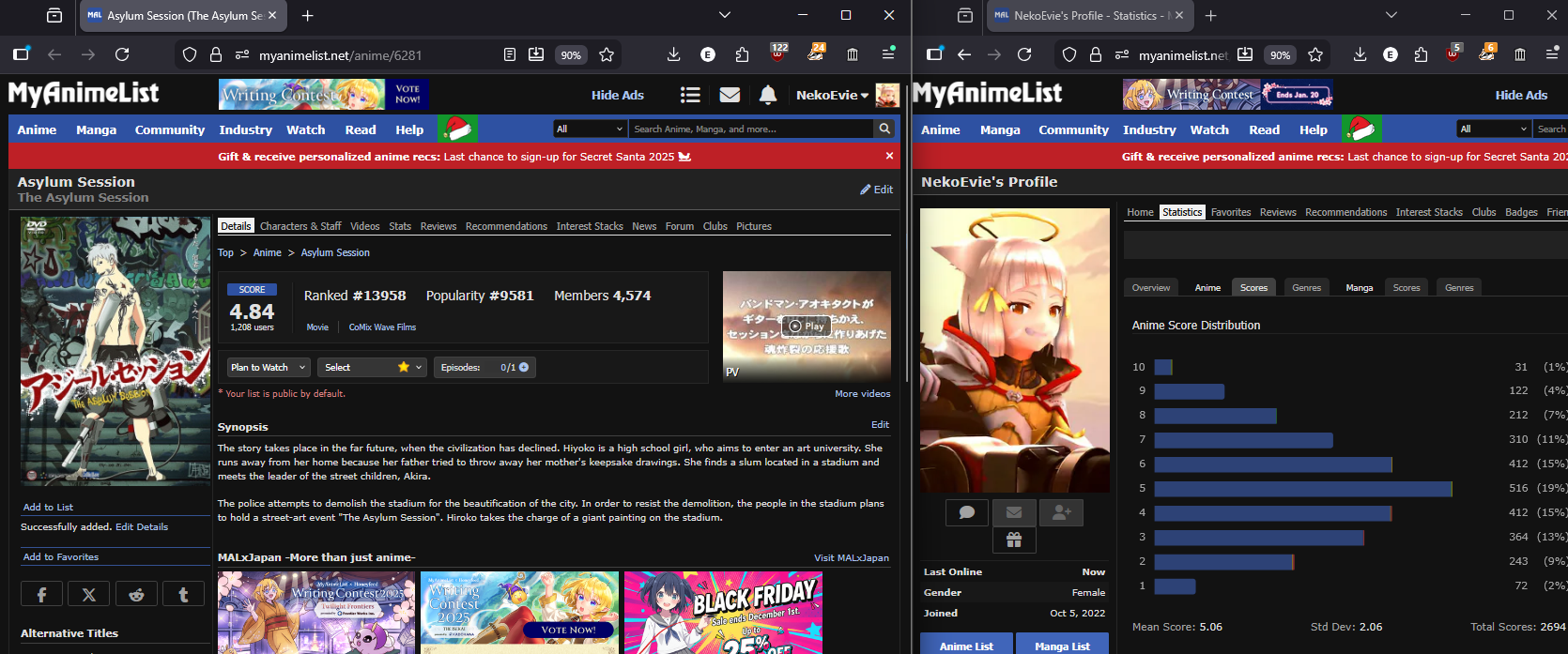
Task: Open downloads in the left browser toolbar
Action: tap(673, 54)
